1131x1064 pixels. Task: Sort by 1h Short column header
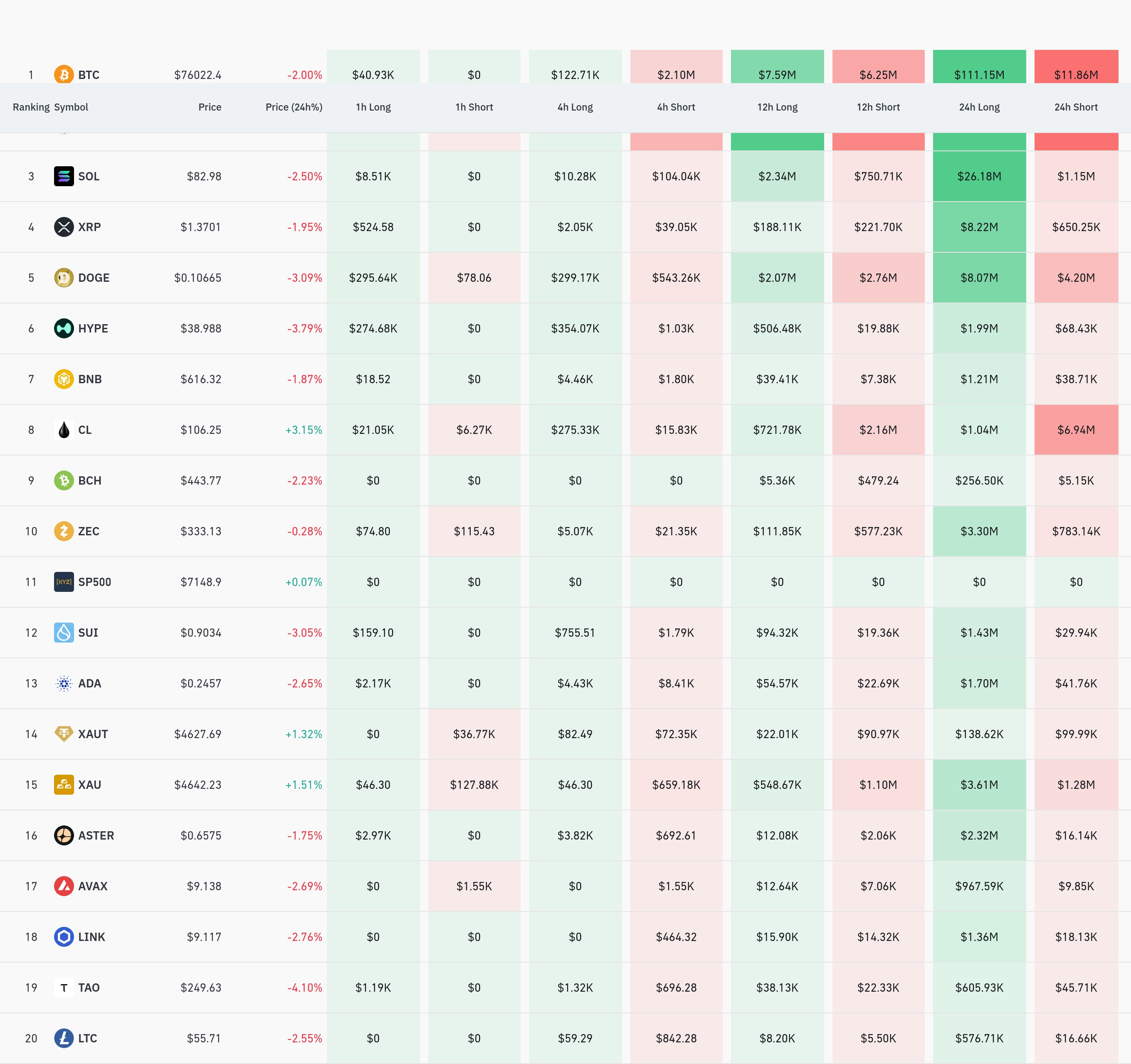coord(474,107)
